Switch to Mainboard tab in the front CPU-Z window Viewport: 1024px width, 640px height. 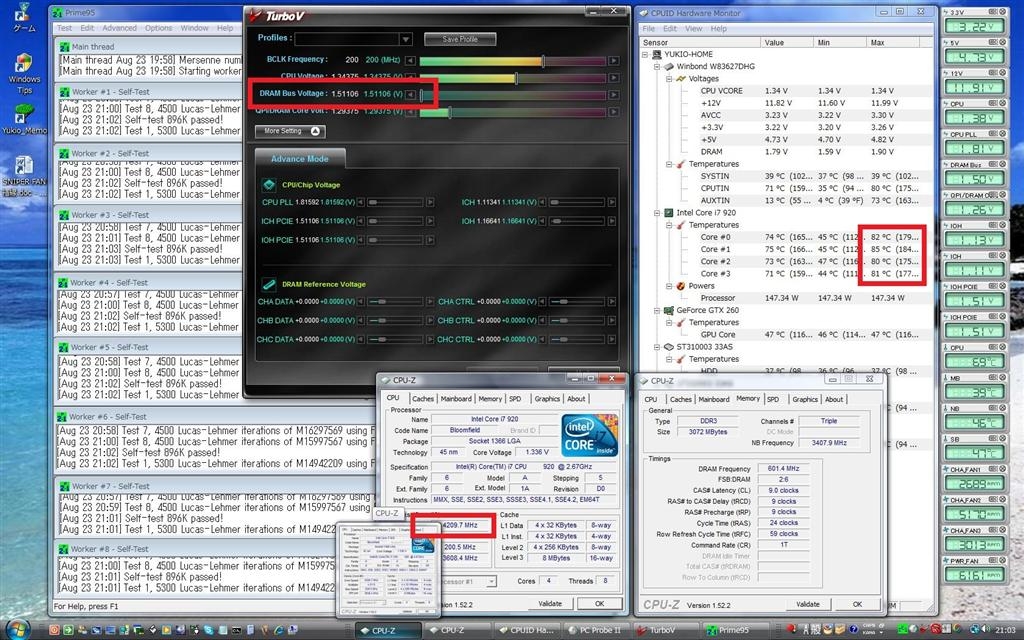click(x=456, y=398)
